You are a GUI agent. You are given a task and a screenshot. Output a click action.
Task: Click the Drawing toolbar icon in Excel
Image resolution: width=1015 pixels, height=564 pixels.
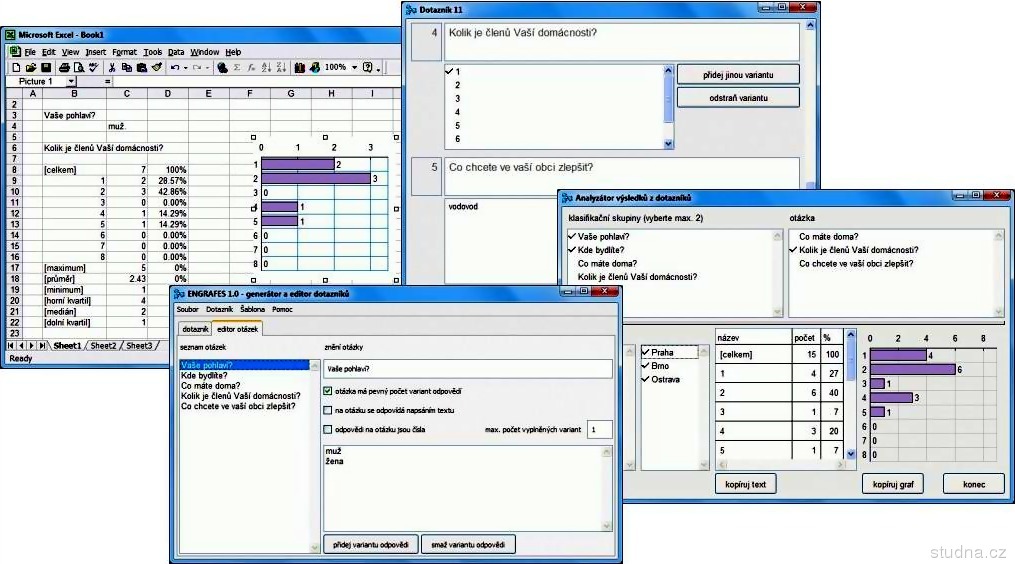click(x=315, y=67)
